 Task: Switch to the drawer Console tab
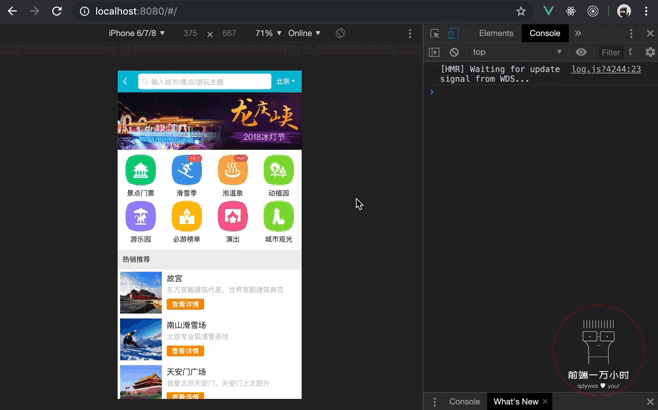465,402
